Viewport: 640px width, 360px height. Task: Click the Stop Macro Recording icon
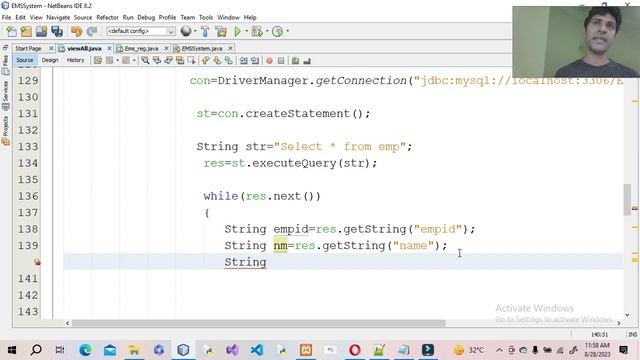[x=281, y=61]
